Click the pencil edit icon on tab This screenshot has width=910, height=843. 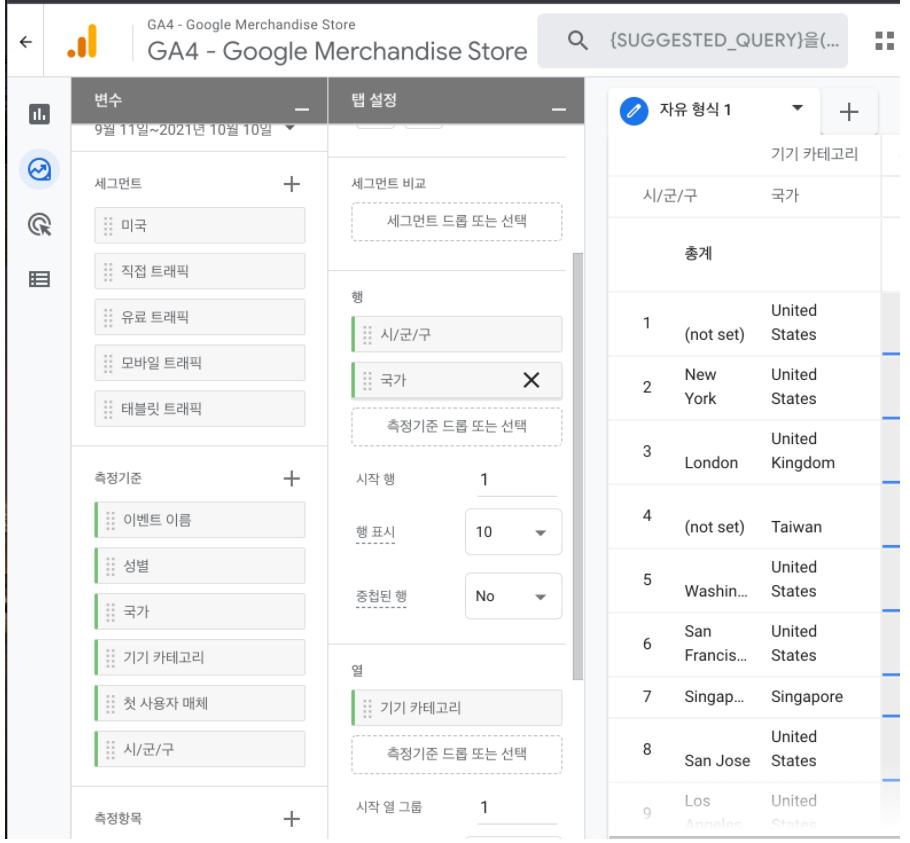[634, 110]
